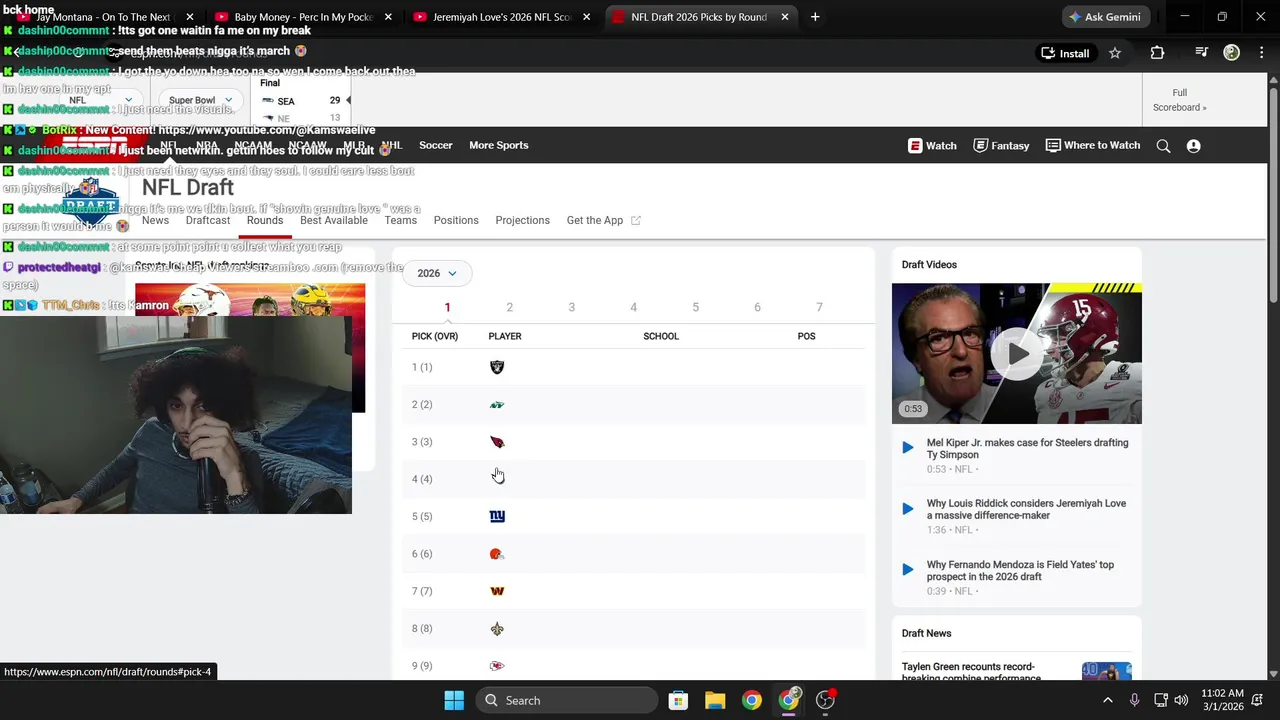Click the Browns logo in pick 6
1280x720 pixels.
[497, 554]
